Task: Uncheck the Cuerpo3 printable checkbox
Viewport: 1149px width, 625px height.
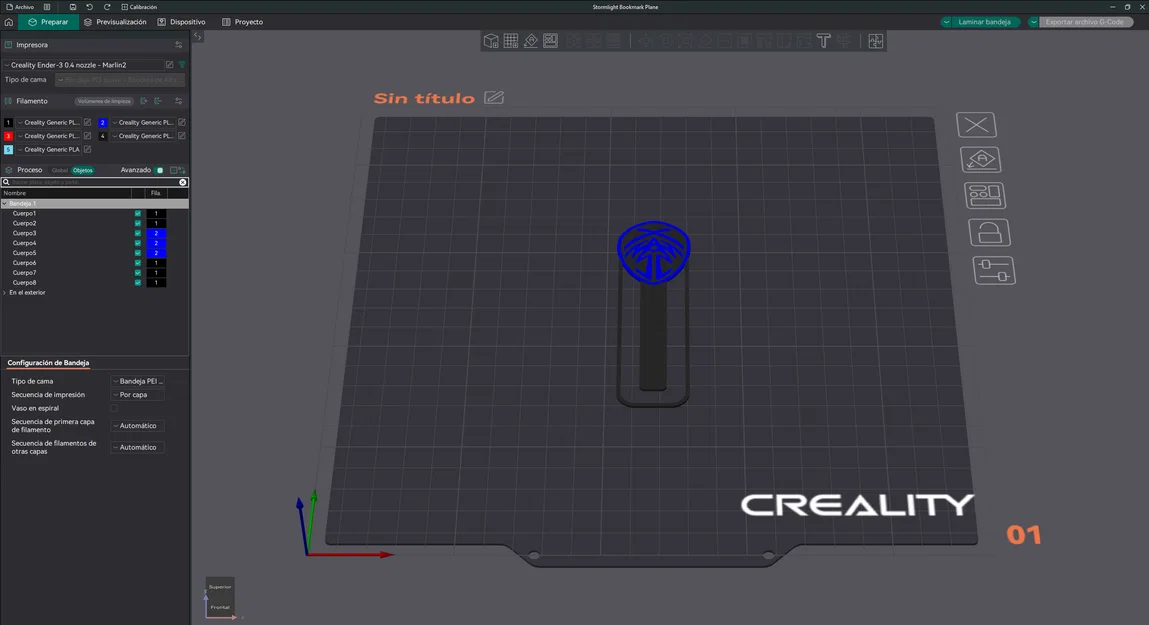Action: point(138,233)
